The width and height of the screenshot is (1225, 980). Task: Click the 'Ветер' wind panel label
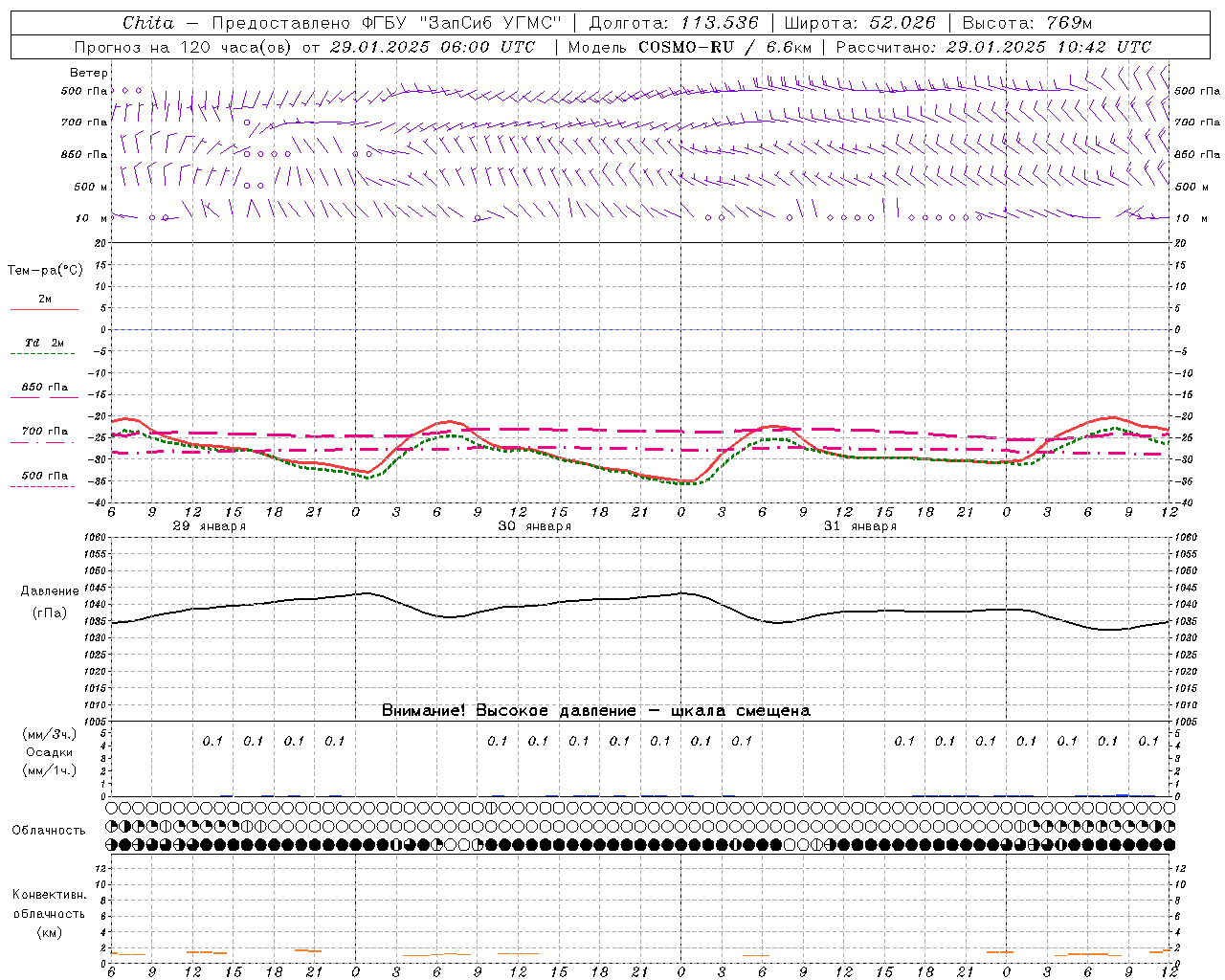(89, 73)
